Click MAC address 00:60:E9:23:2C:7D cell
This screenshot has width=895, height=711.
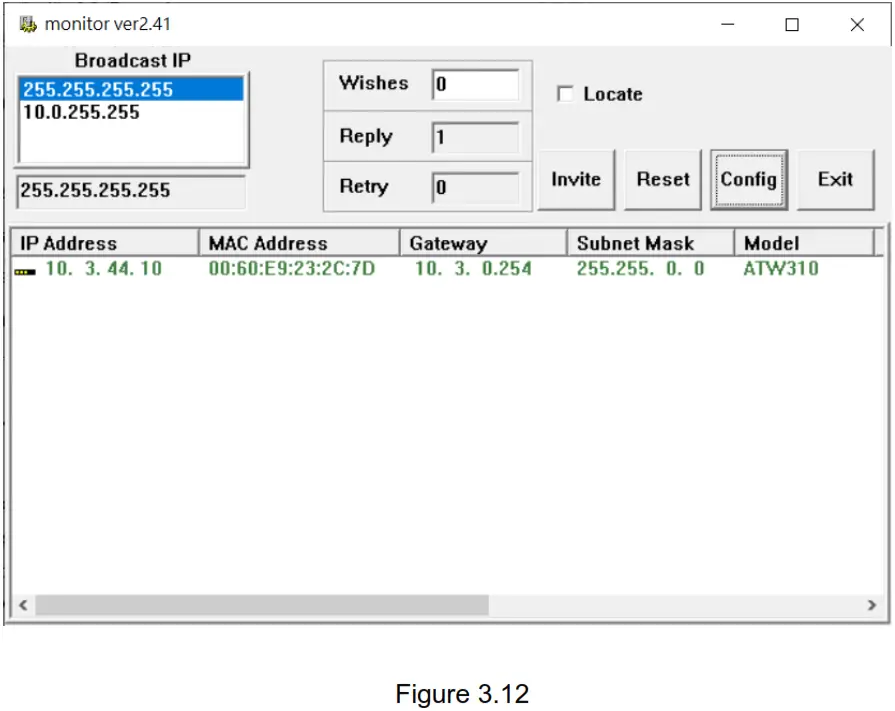(x=292, y=268)
